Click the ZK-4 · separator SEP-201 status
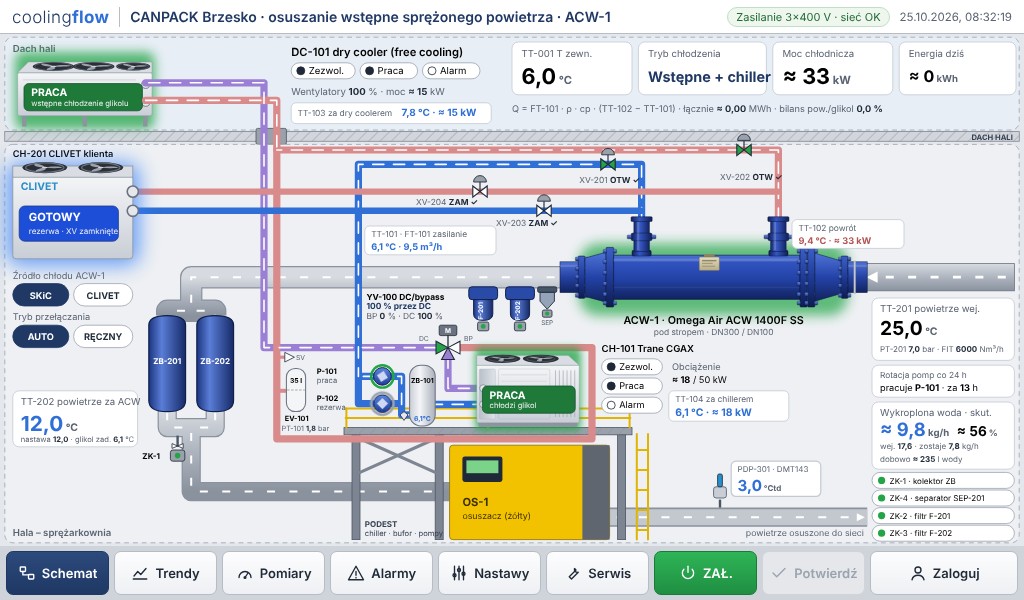The height and width of the screenshot is (600, 1024). [942, 498]
